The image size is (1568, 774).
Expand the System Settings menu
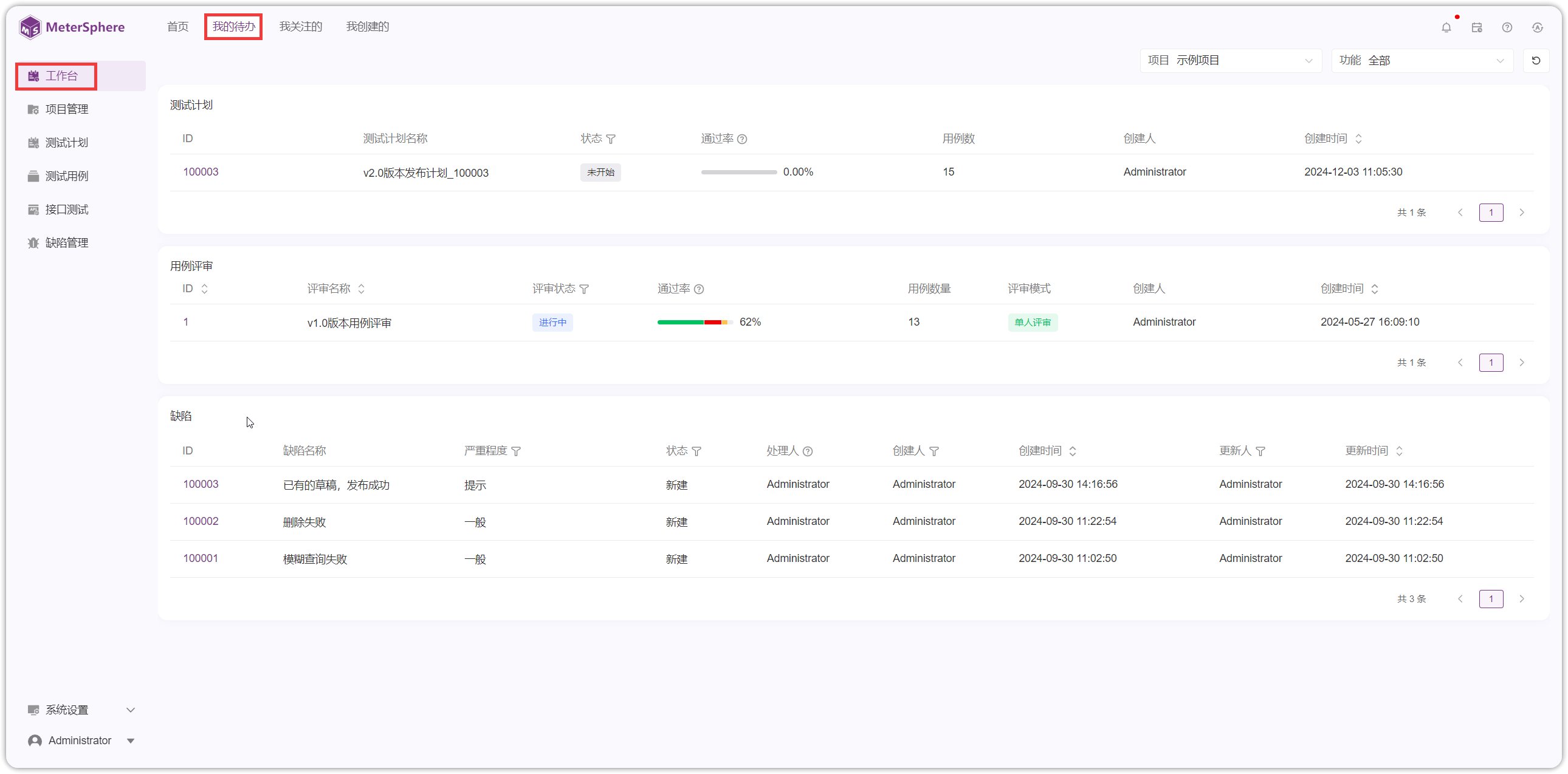click(81, 710)
